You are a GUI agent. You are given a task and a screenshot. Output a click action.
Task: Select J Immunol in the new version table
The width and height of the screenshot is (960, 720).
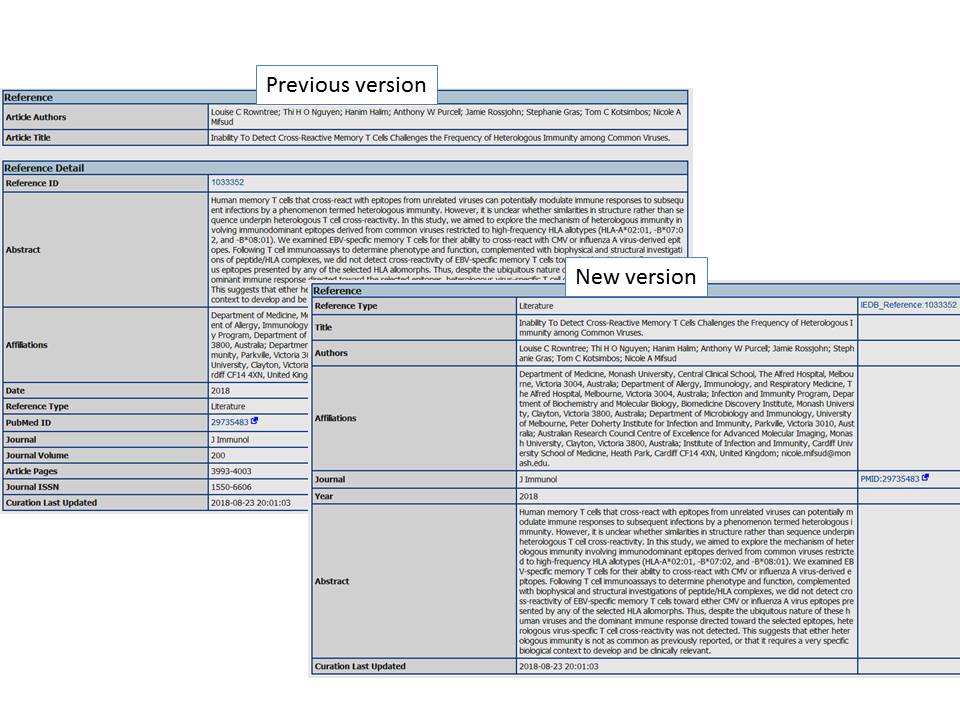pos(538,479)
